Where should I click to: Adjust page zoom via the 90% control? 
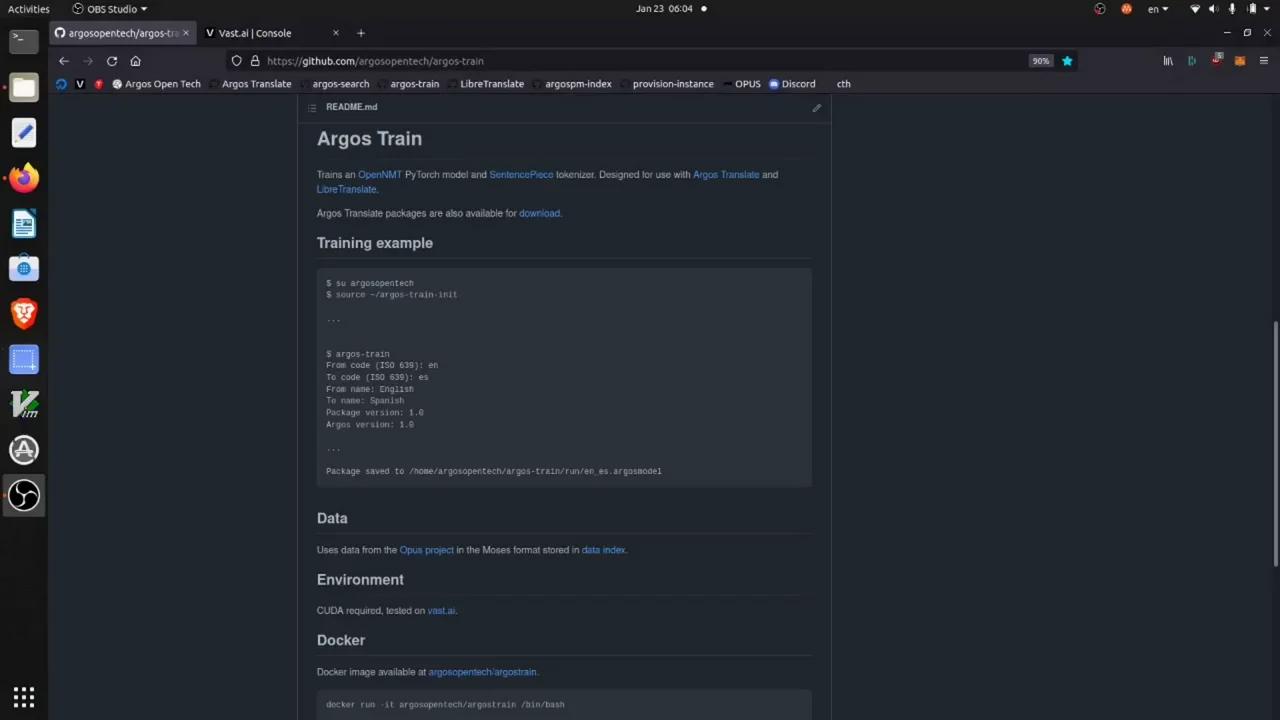coord(1041,61)
